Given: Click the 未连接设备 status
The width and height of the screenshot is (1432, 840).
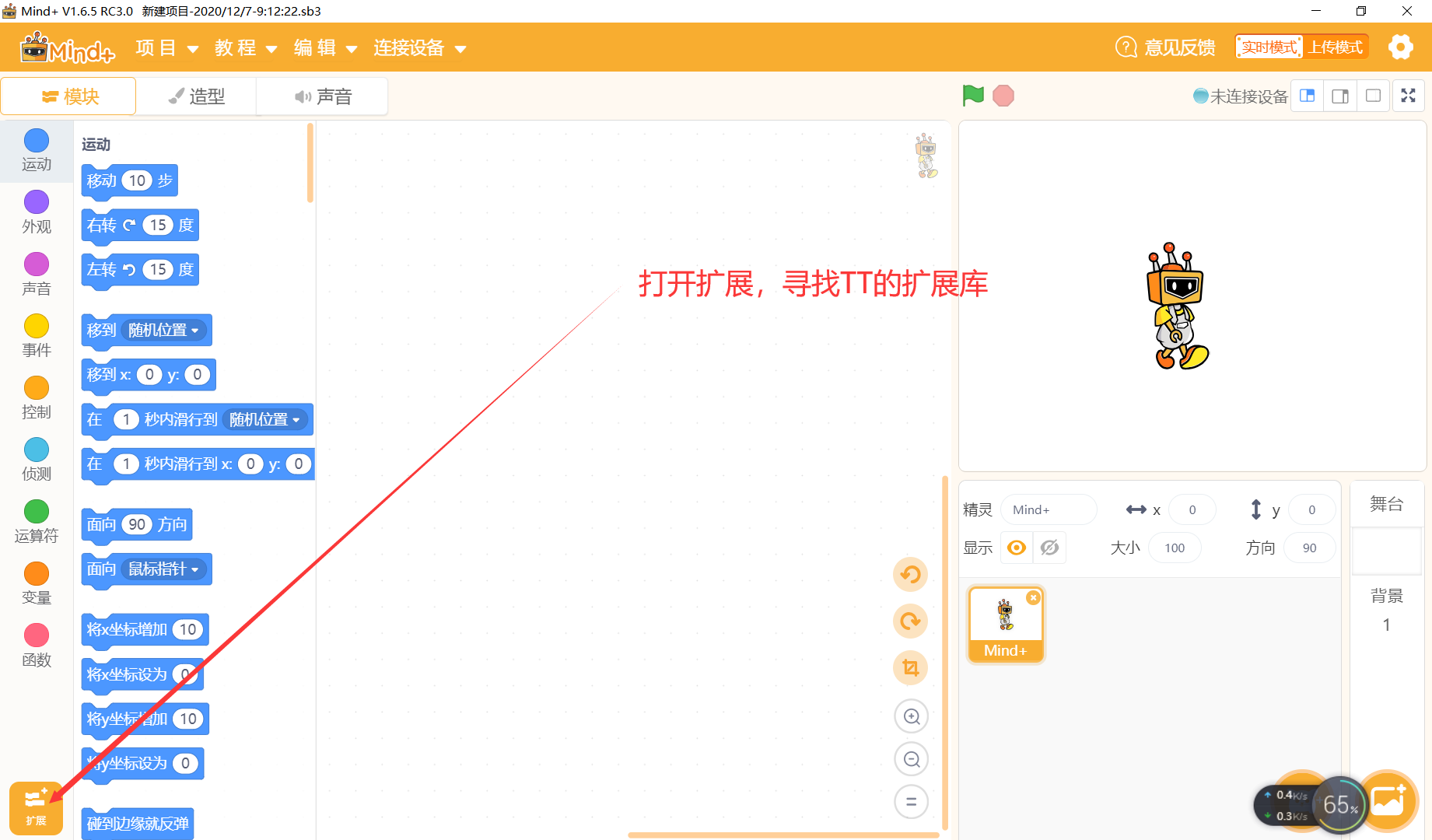Looking at the screenshot, I should point(1240,96).
